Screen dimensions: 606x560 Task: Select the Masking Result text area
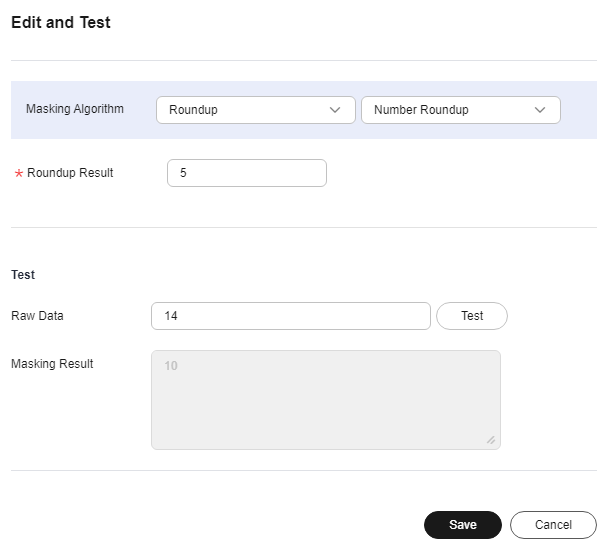326,400
